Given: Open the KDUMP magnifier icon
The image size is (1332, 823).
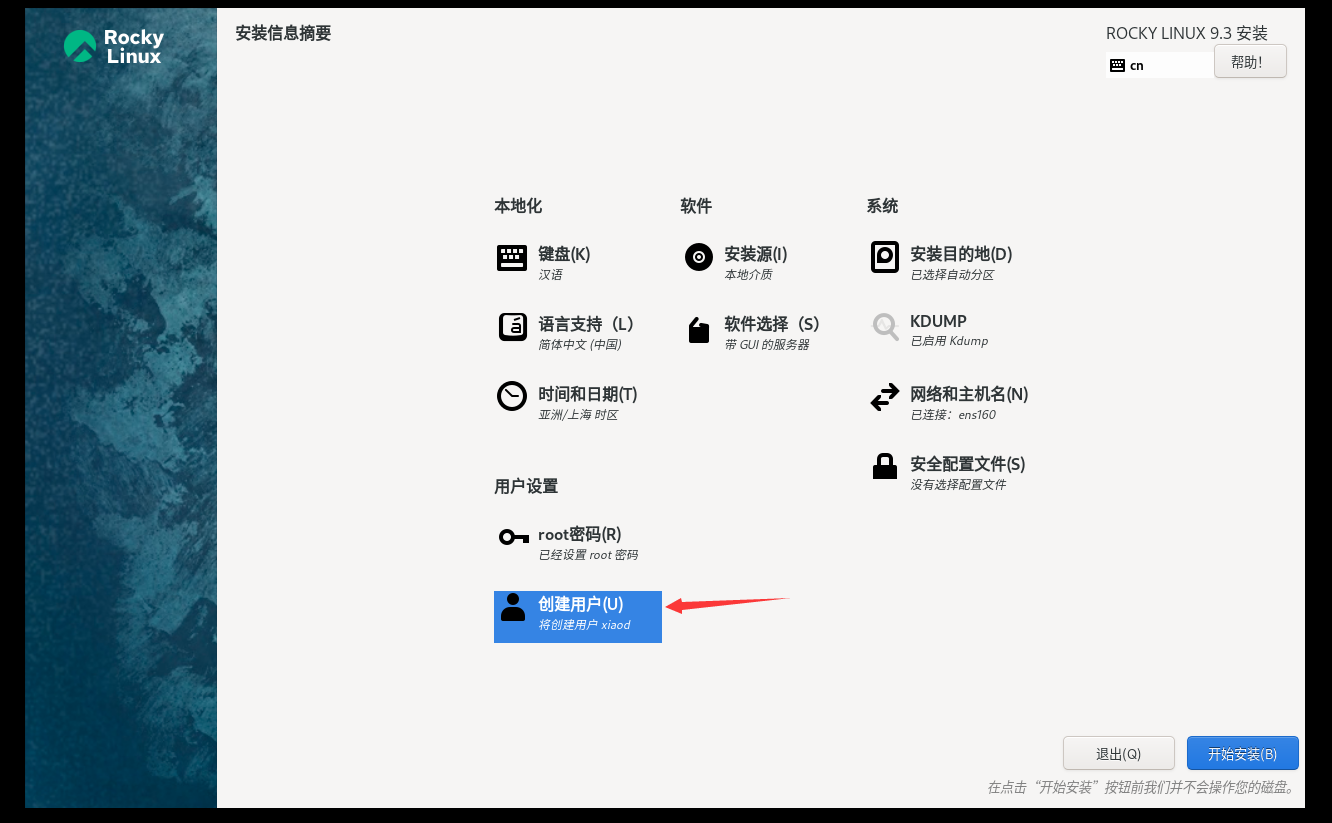Looking at the screenshot, I should coord(885,326).
